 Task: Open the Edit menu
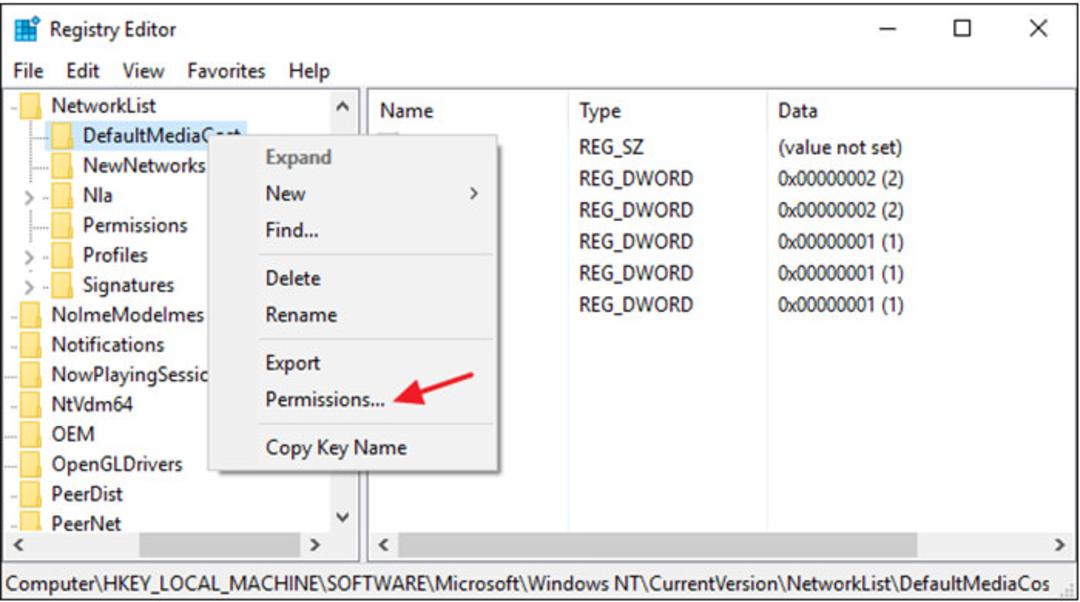click(83, 71)
